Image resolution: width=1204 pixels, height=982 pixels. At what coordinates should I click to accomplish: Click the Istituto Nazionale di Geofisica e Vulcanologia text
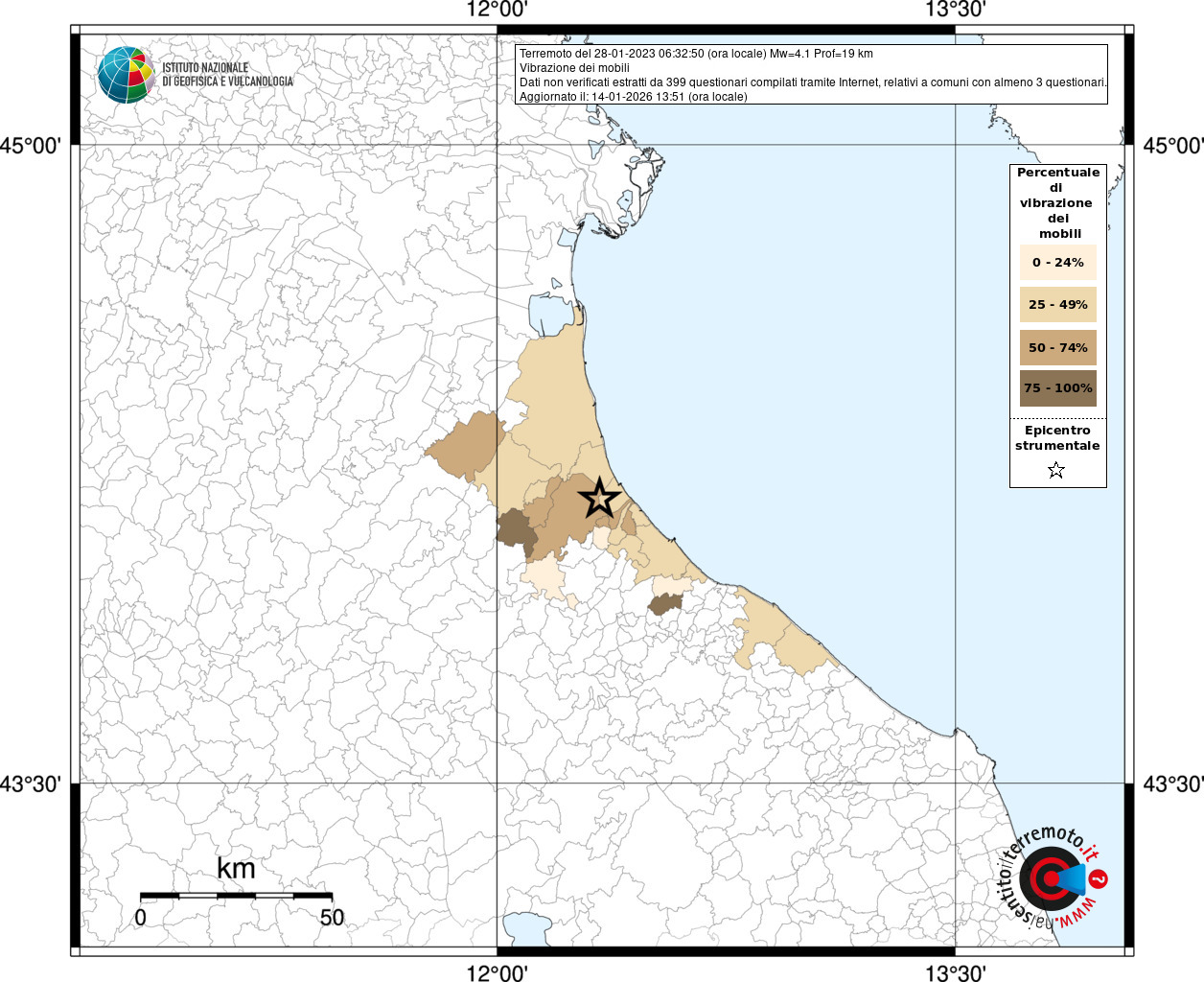click(x=227, y=75)
